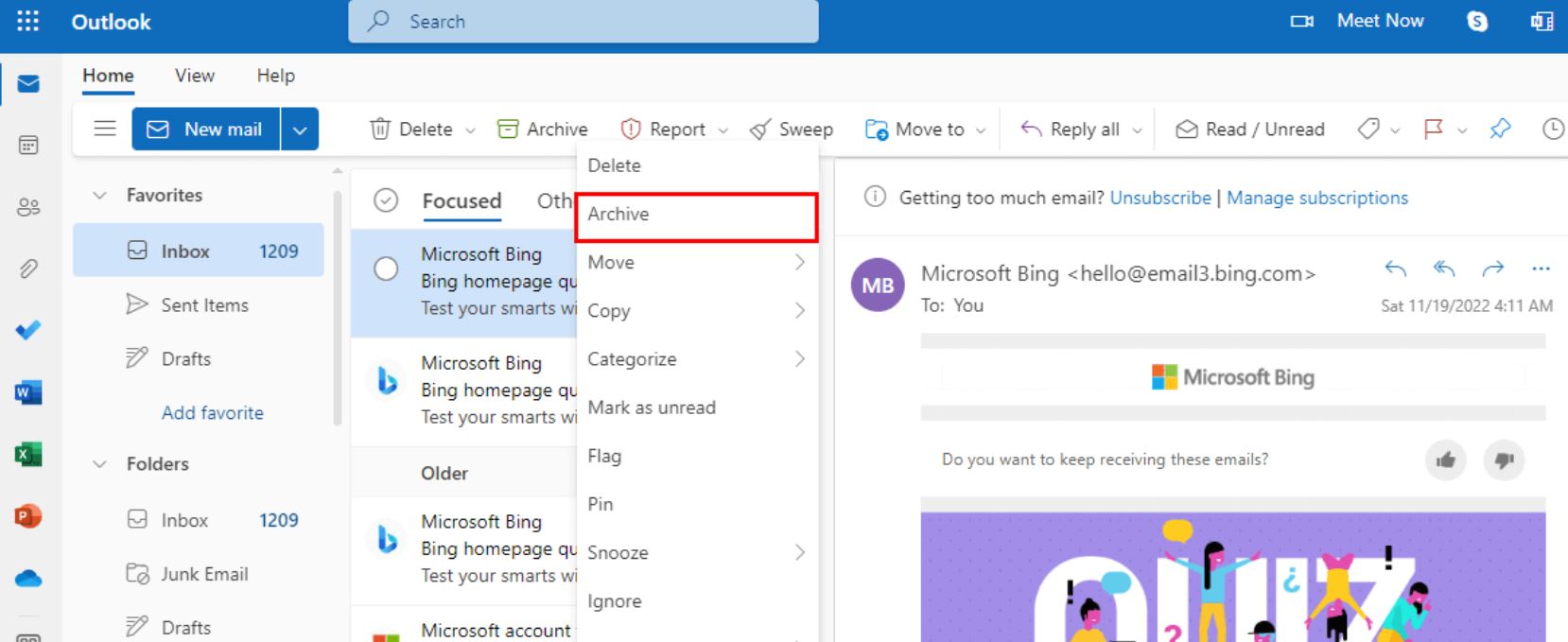1568x642 pixels.
Task: Open the Copy submenu
Action: [x=697, y=311]
